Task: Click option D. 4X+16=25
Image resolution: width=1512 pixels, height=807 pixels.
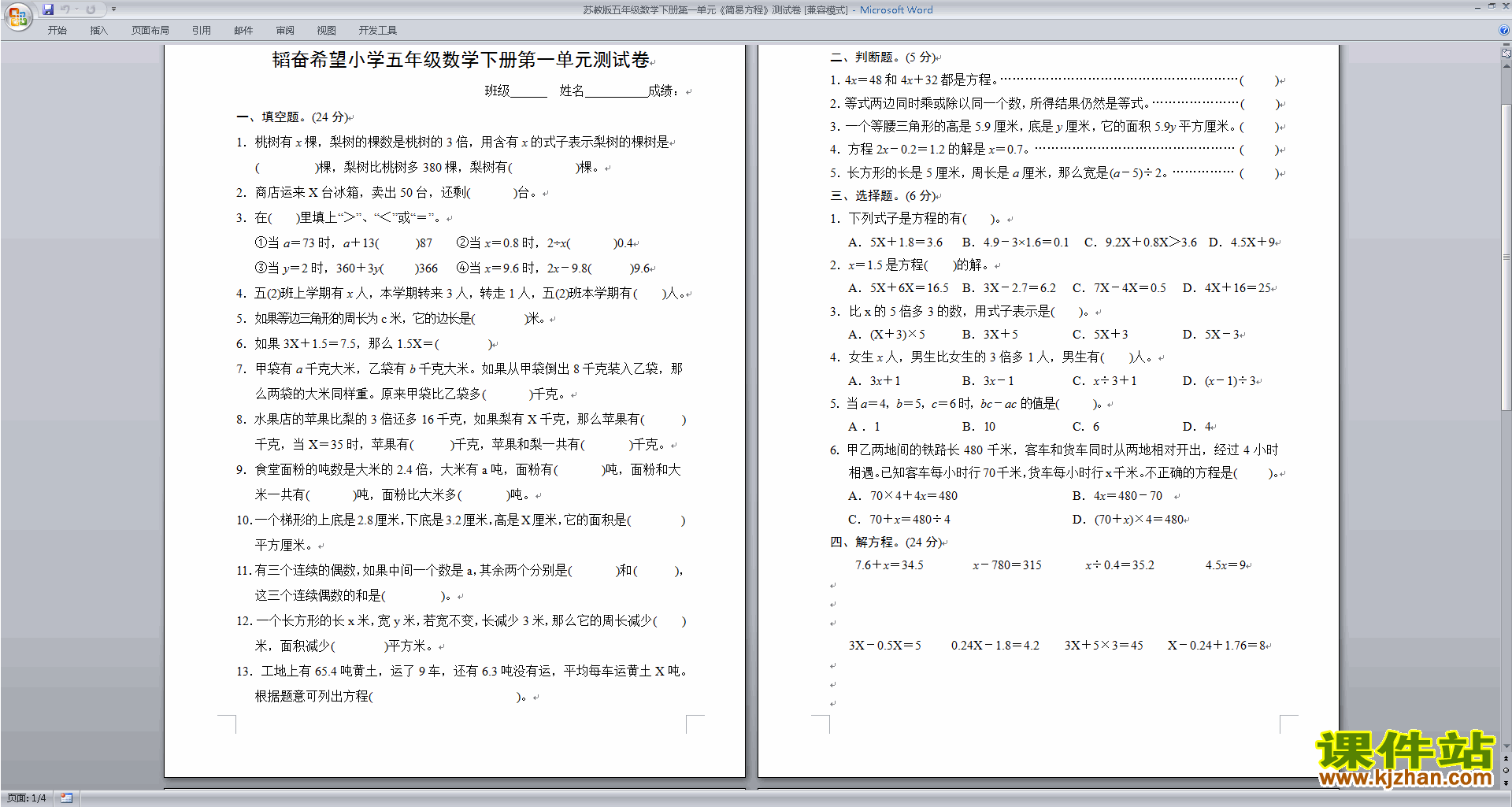Action: point(1226,288)
